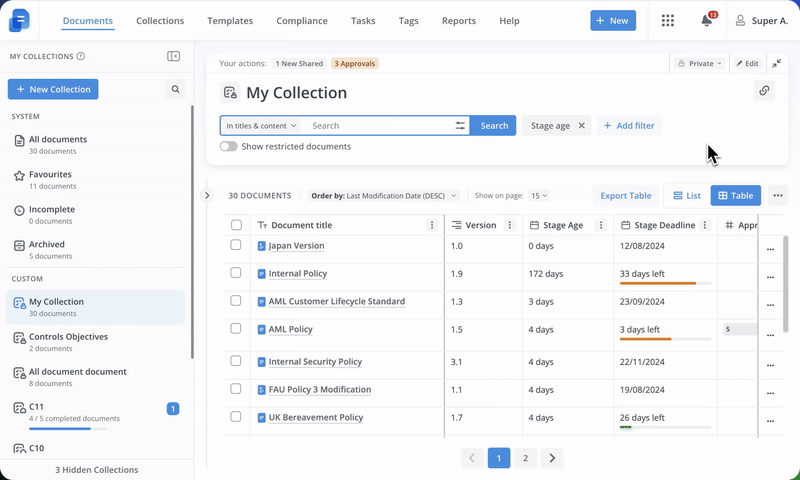This screenshot has width=800, height=480.
Task: Open the Compliance tab
Action: [x=302, y=21]
